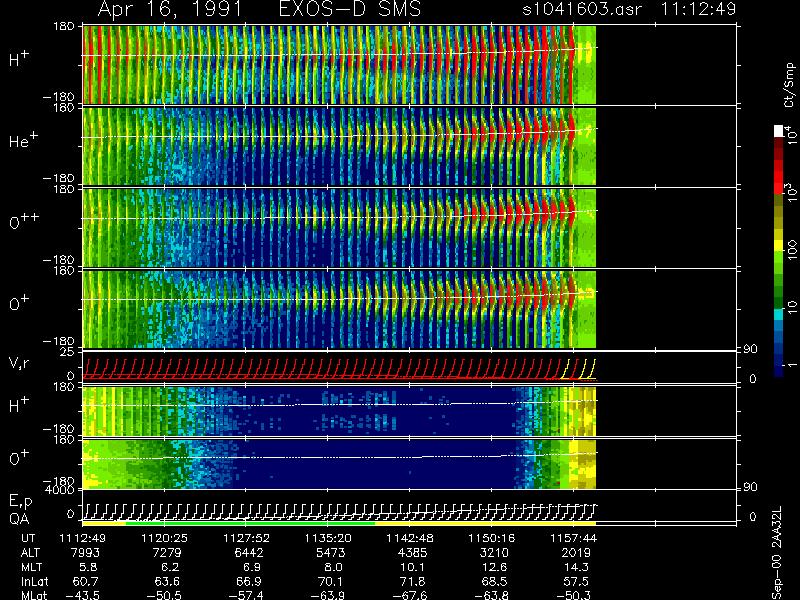Select InLat value '71.8'
The width and height of the screenshot is (800, 600).
[x=412, y=582]
